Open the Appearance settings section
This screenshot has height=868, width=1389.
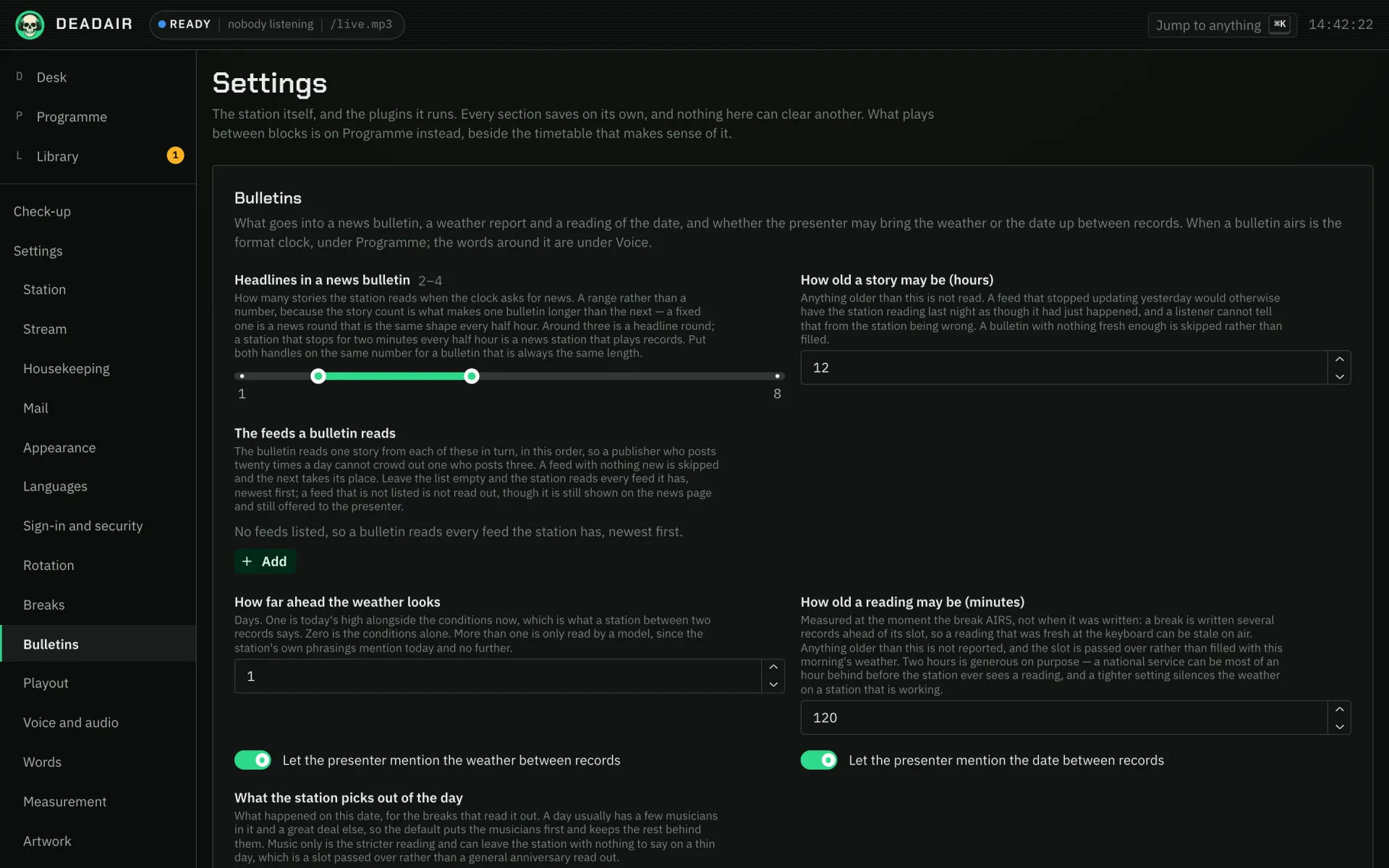[x=98, y=448]
